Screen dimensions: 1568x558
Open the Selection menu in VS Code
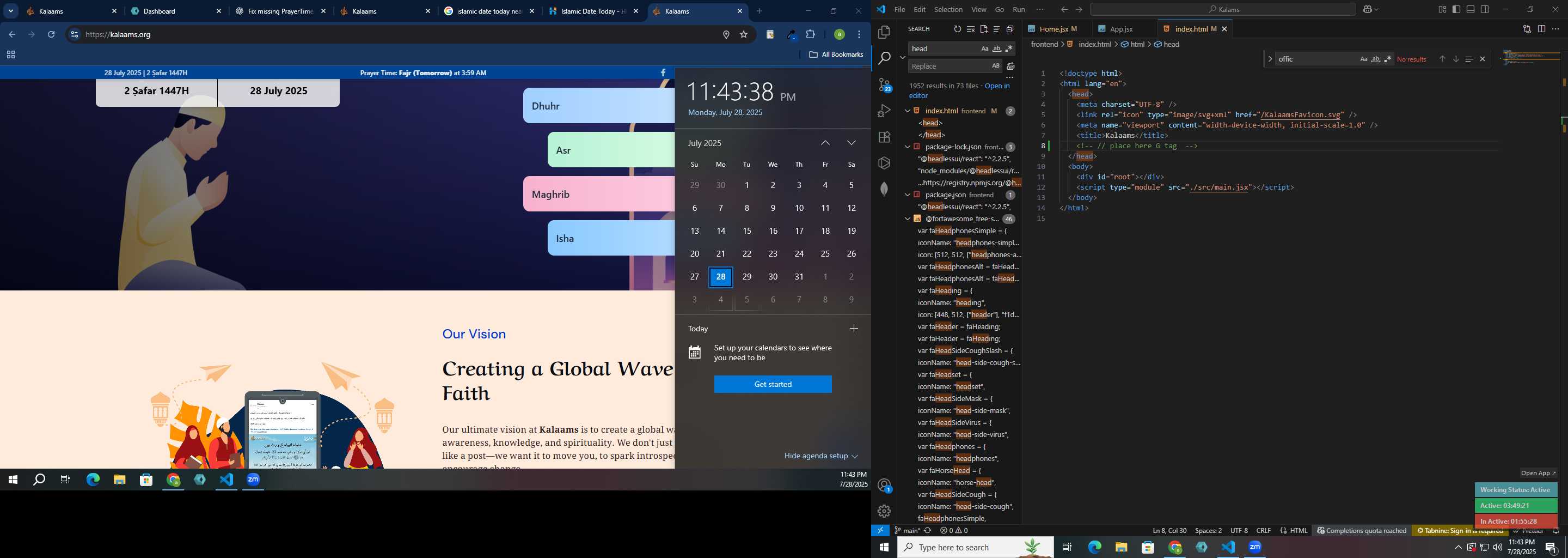click(x=948, y=10)
